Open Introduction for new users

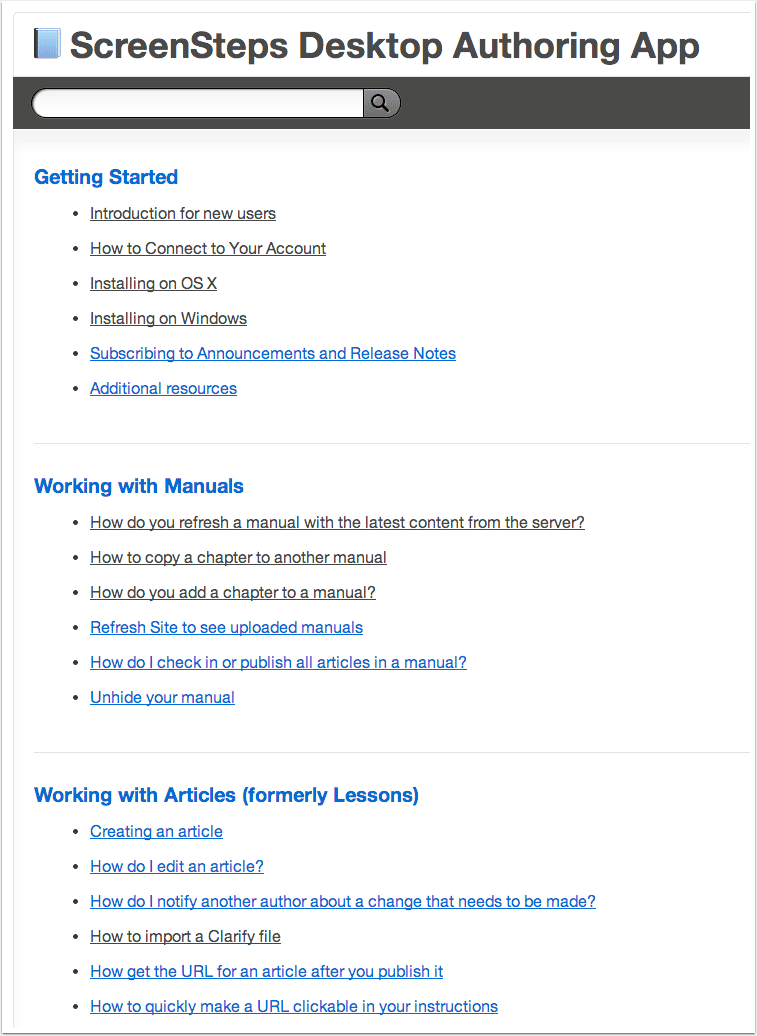tap(183, 213)
